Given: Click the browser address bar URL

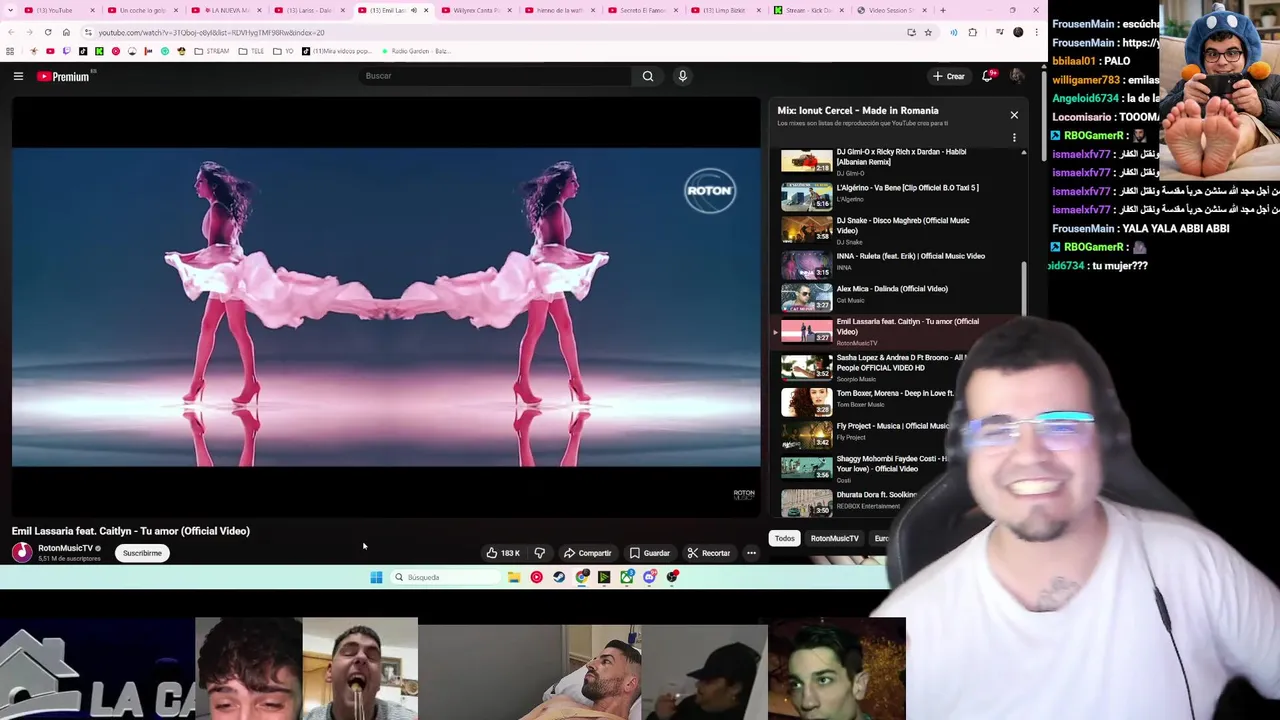Looking at the screenshot, I should [211, 32].
